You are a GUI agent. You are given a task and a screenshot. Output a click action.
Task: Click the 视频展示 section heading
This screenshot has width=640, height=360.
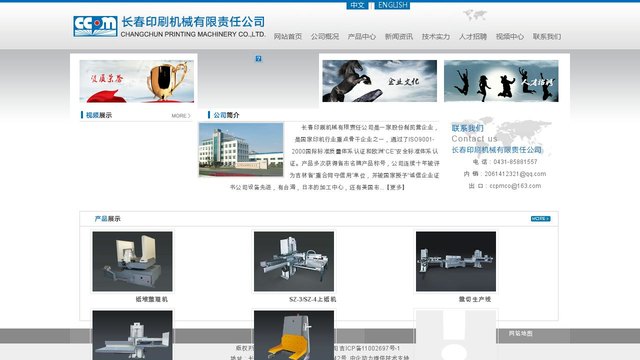pyautogui.click(x=98, y=115)
